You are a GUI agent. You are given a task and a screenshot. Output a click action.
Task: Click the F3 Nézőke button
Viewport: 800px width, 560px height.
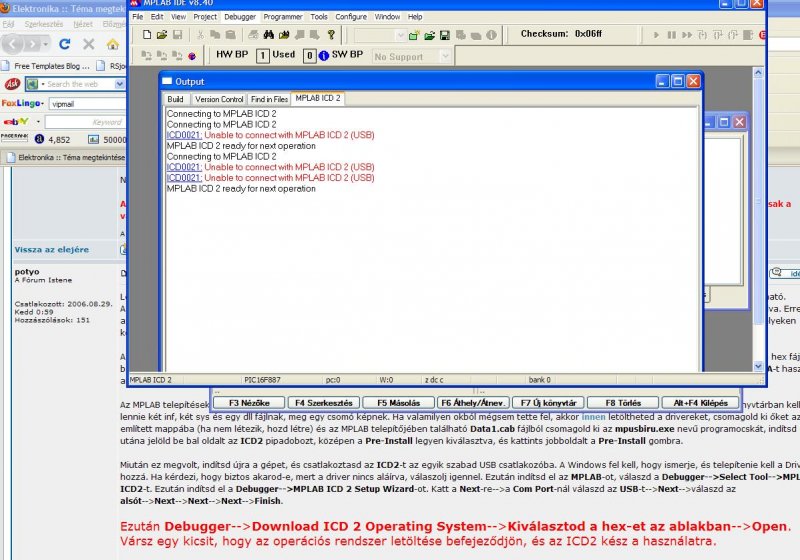click(x=249, y=403)
